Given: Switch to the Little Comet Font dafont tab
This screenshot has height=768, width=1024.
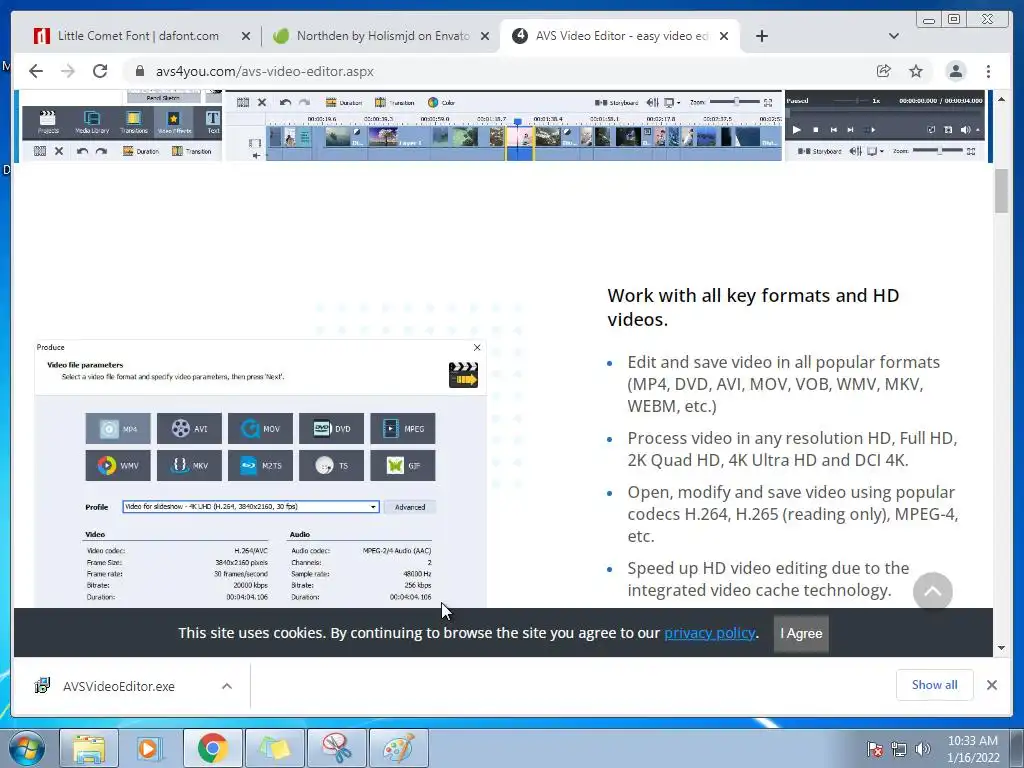Looking at the screenshot, I should coord(138,36).
